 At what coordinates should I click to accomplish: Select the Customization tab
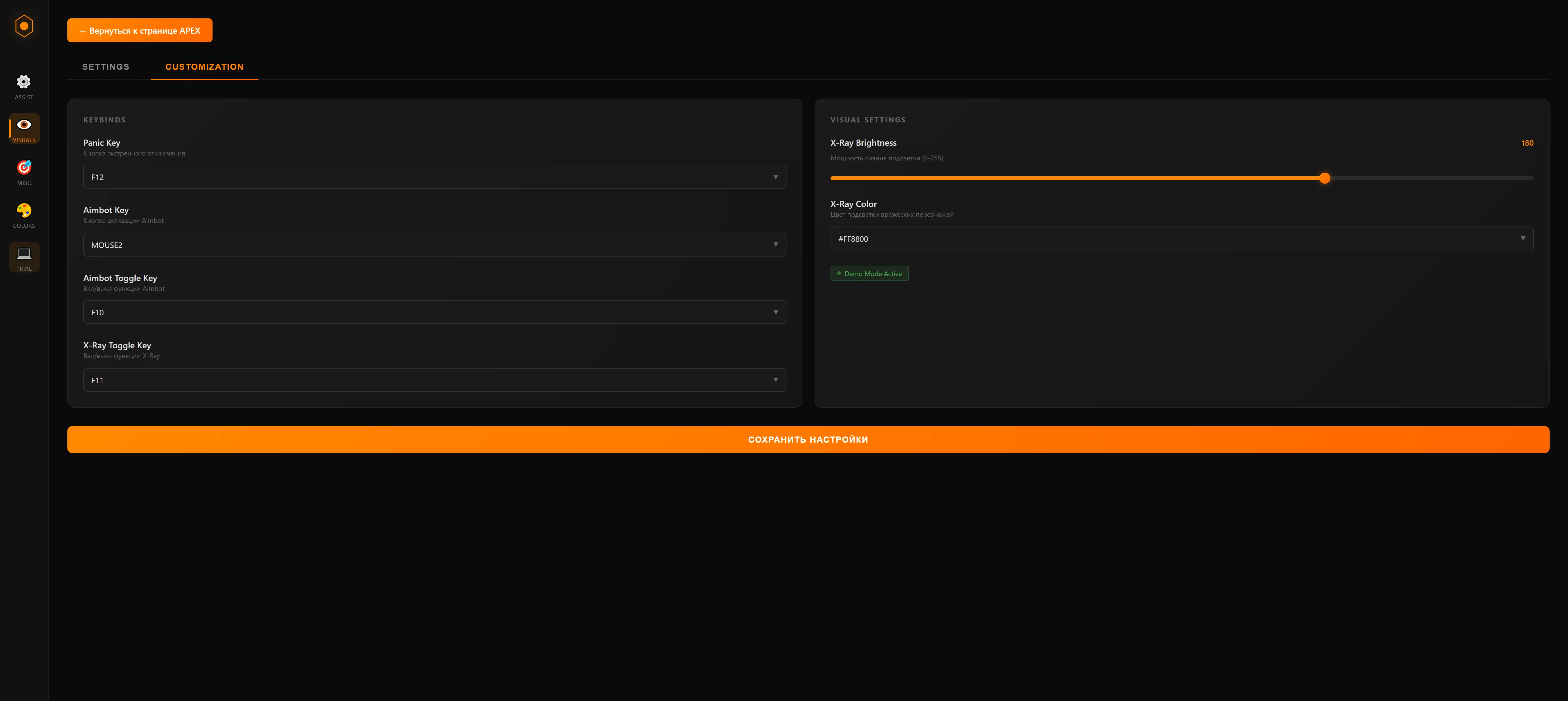pos(204,67)
